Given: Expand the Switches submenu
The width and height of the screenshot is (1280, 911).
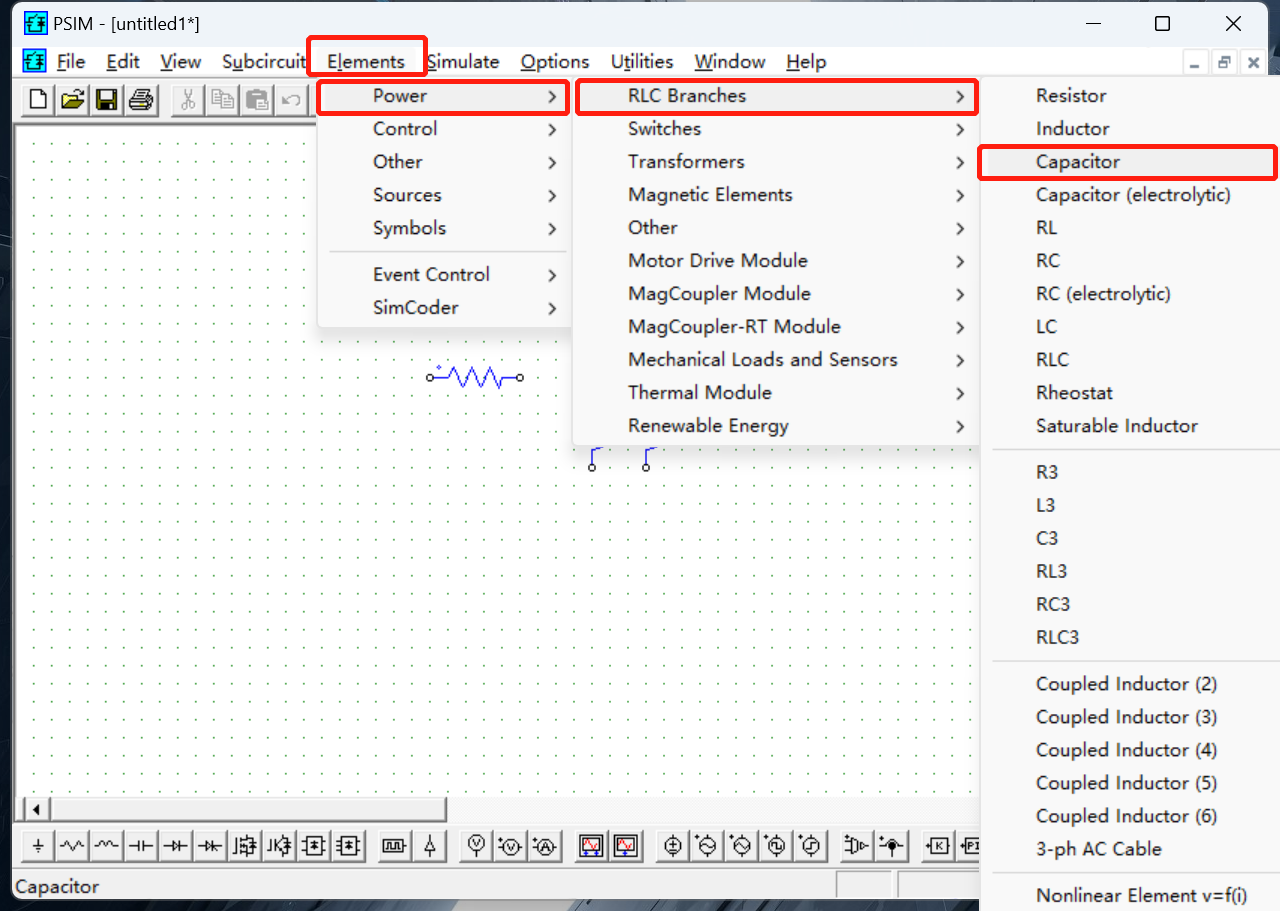Looking at the screenshot, I should pyautogui.click(x=776, y=129).
